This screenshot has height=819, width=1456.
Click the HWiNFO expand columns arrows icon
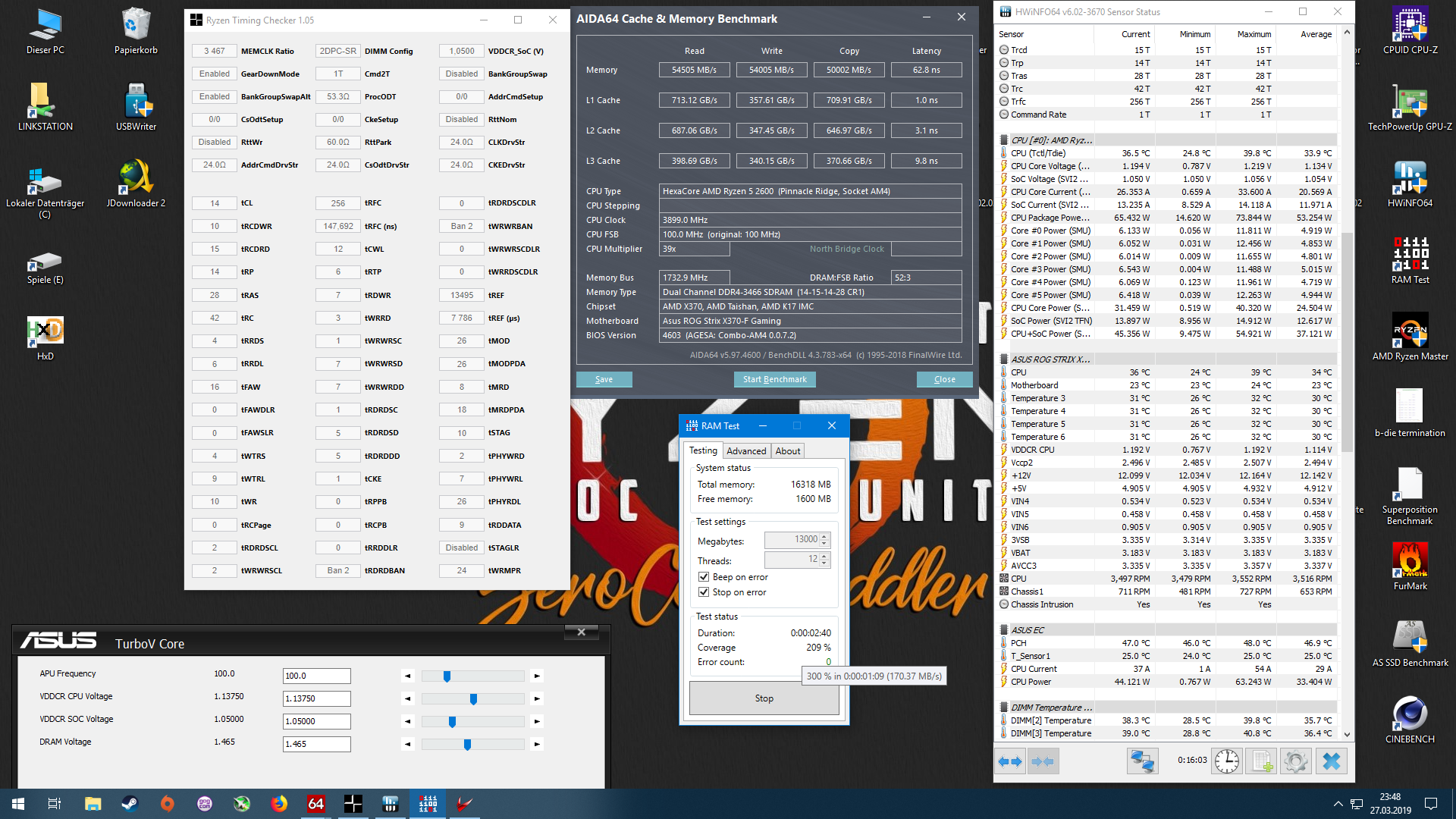tap(1010, 761)
